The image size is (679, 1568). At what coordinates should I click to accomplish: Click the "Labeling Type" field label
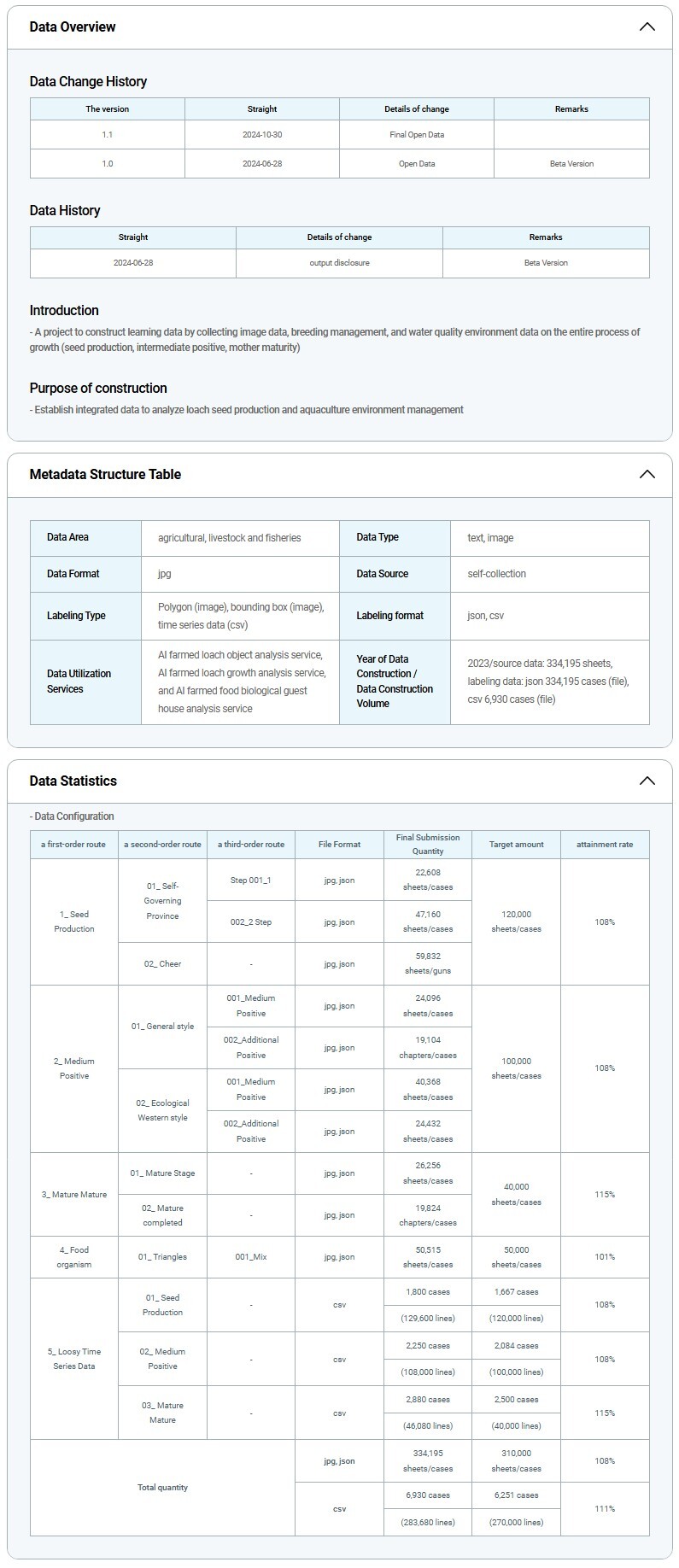[76, 616]
